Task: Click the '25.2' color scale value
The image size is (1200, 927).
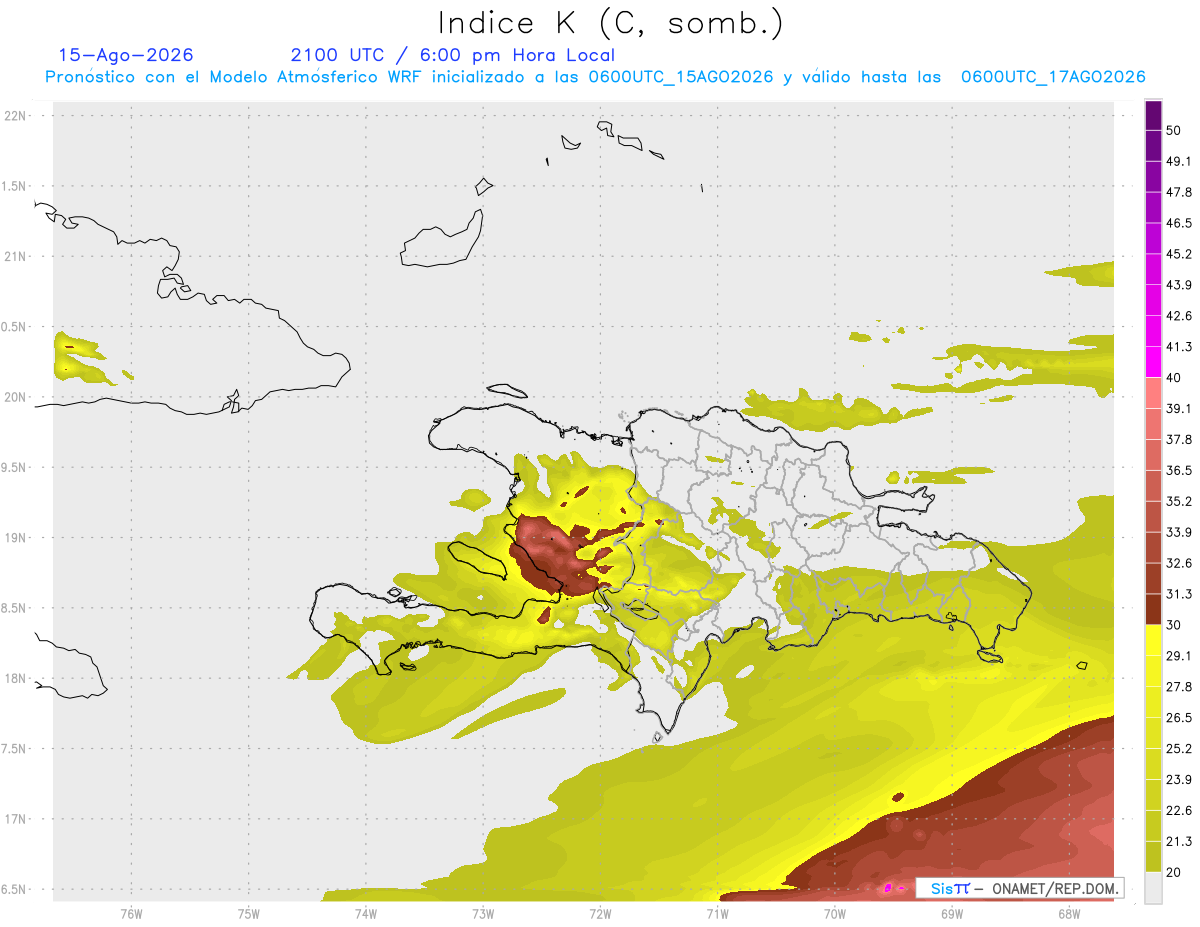Action: (1179, 749)
